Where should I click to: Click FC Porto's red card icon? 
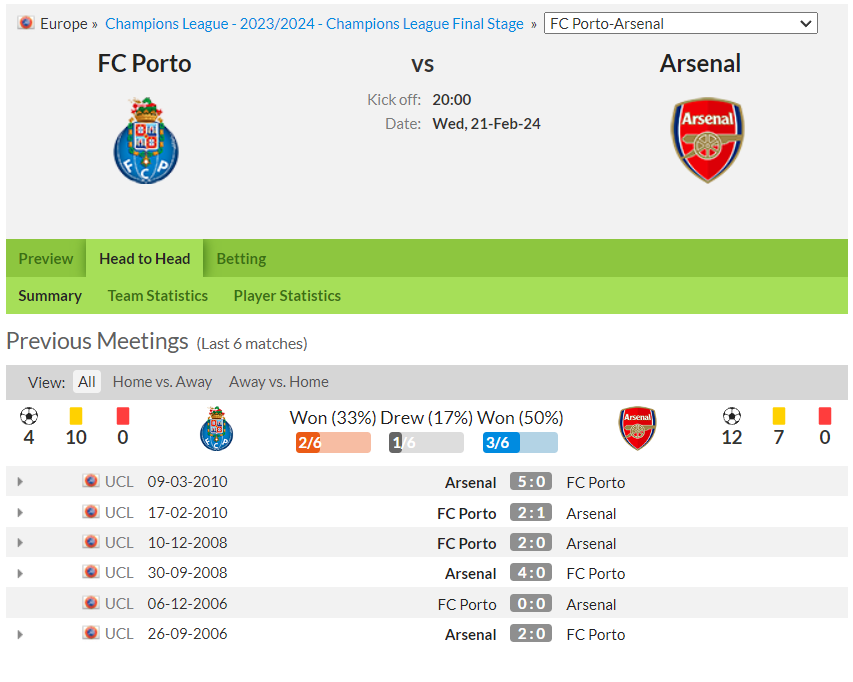123,417
